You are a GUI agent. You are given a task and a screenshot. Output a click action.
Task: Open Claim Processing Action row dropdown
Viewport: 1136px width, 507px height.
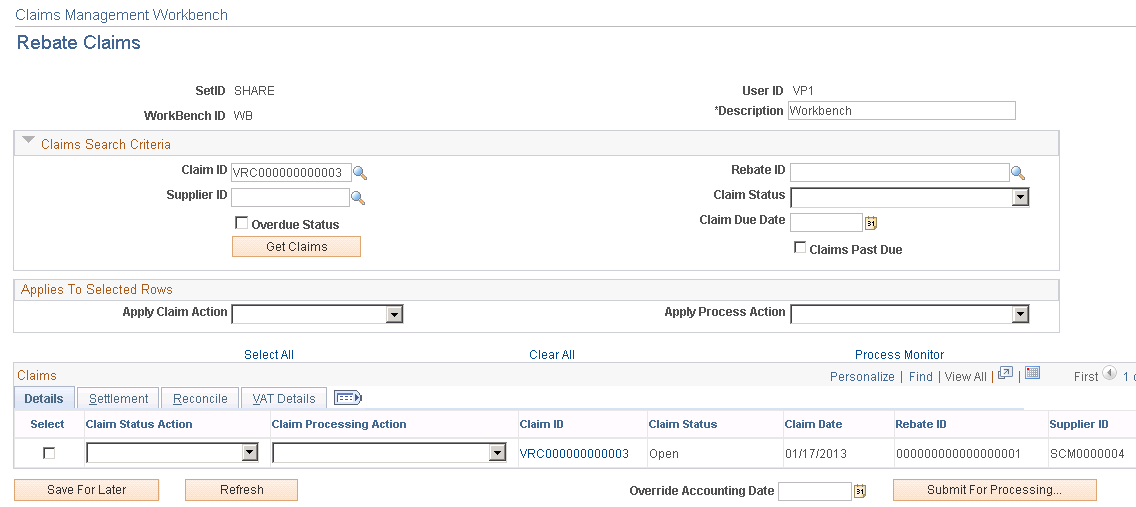pyautogui.click(x=388, y=453)
